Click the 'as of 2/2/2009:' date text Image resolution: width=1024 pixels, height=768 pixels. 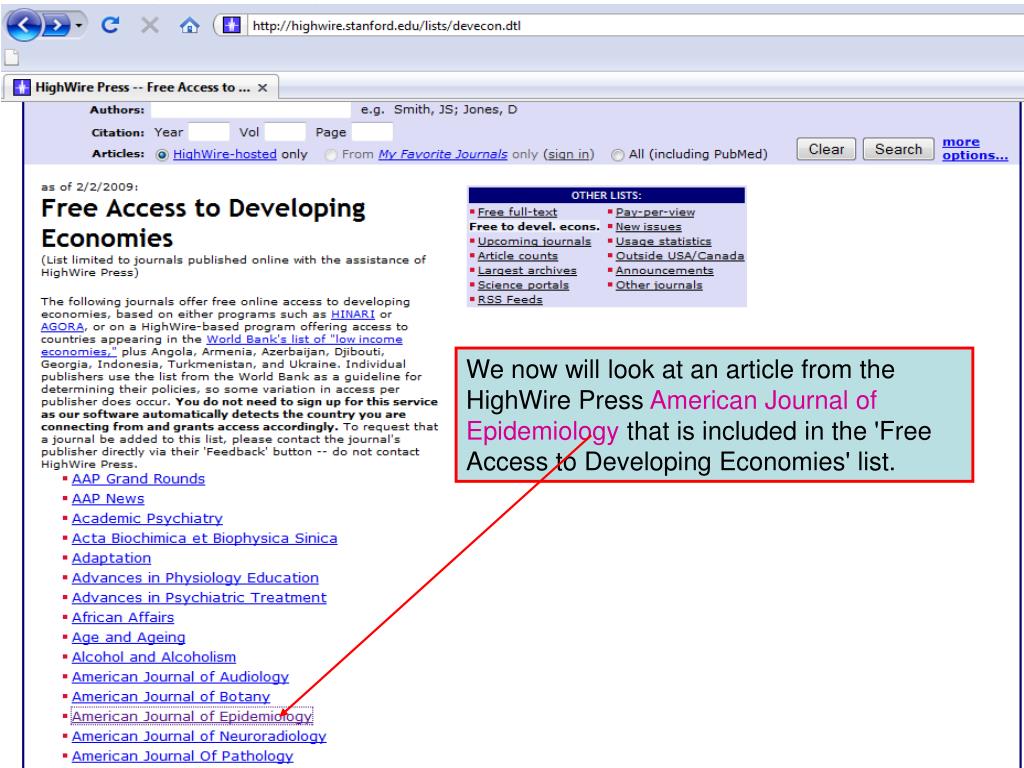pyautogui.click(x=89, y=187)
